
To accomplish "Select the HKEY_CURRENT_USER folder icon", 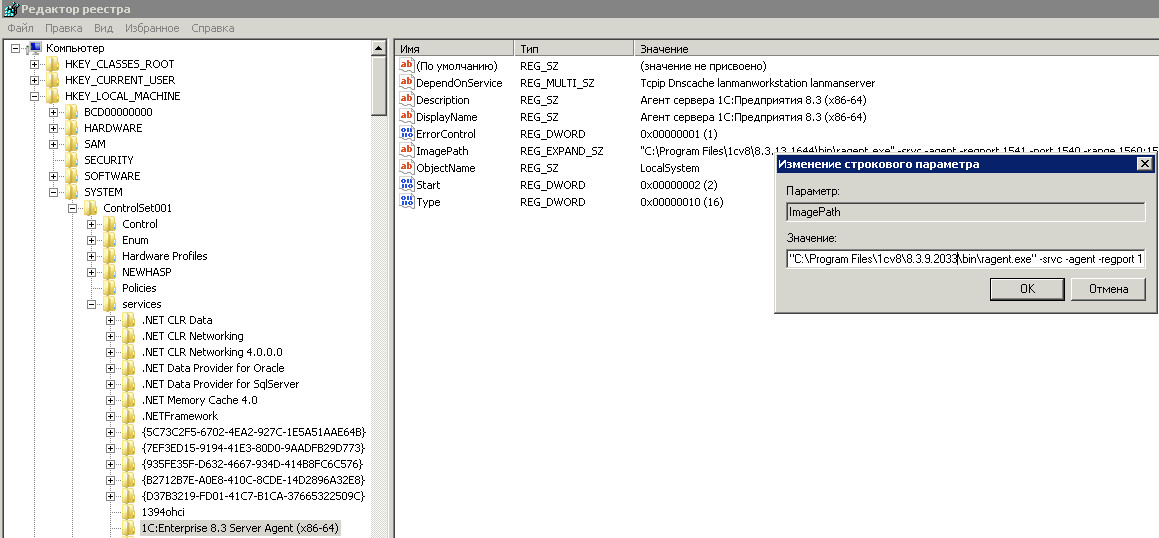I will click(x=52, y=80).
